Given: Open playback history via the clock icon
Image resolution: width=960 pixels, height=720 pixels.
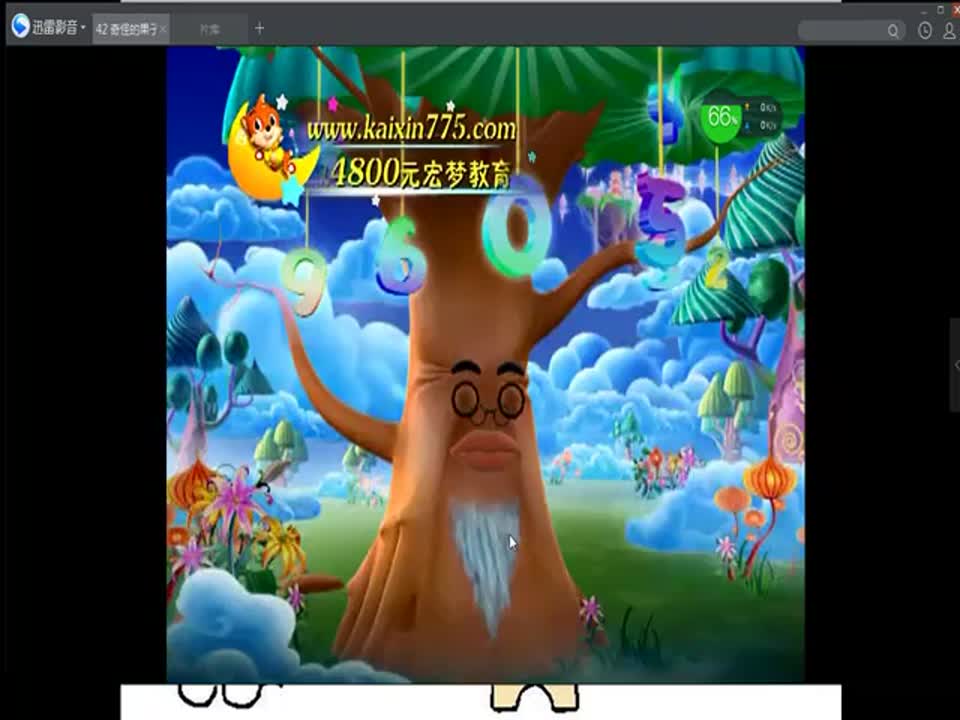Looking at the screenshot, I should pos(925,31).
